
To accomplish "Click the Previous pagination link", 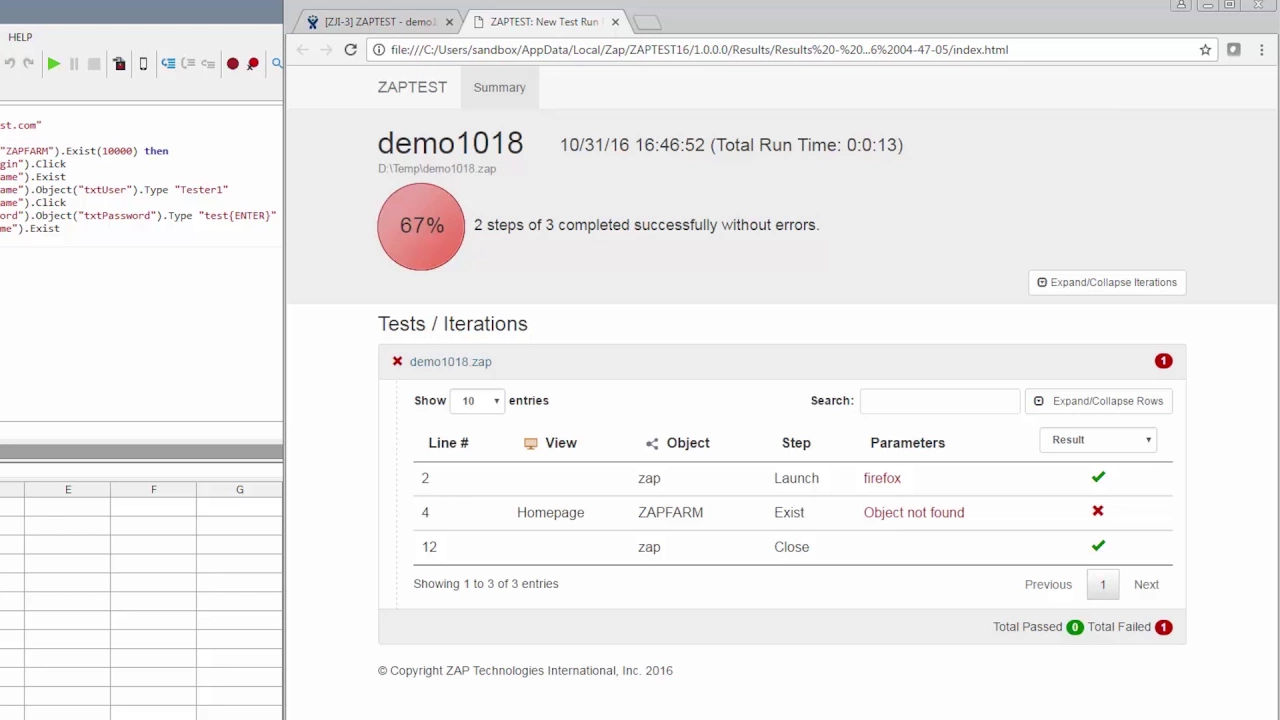I will pos(1048,585).
